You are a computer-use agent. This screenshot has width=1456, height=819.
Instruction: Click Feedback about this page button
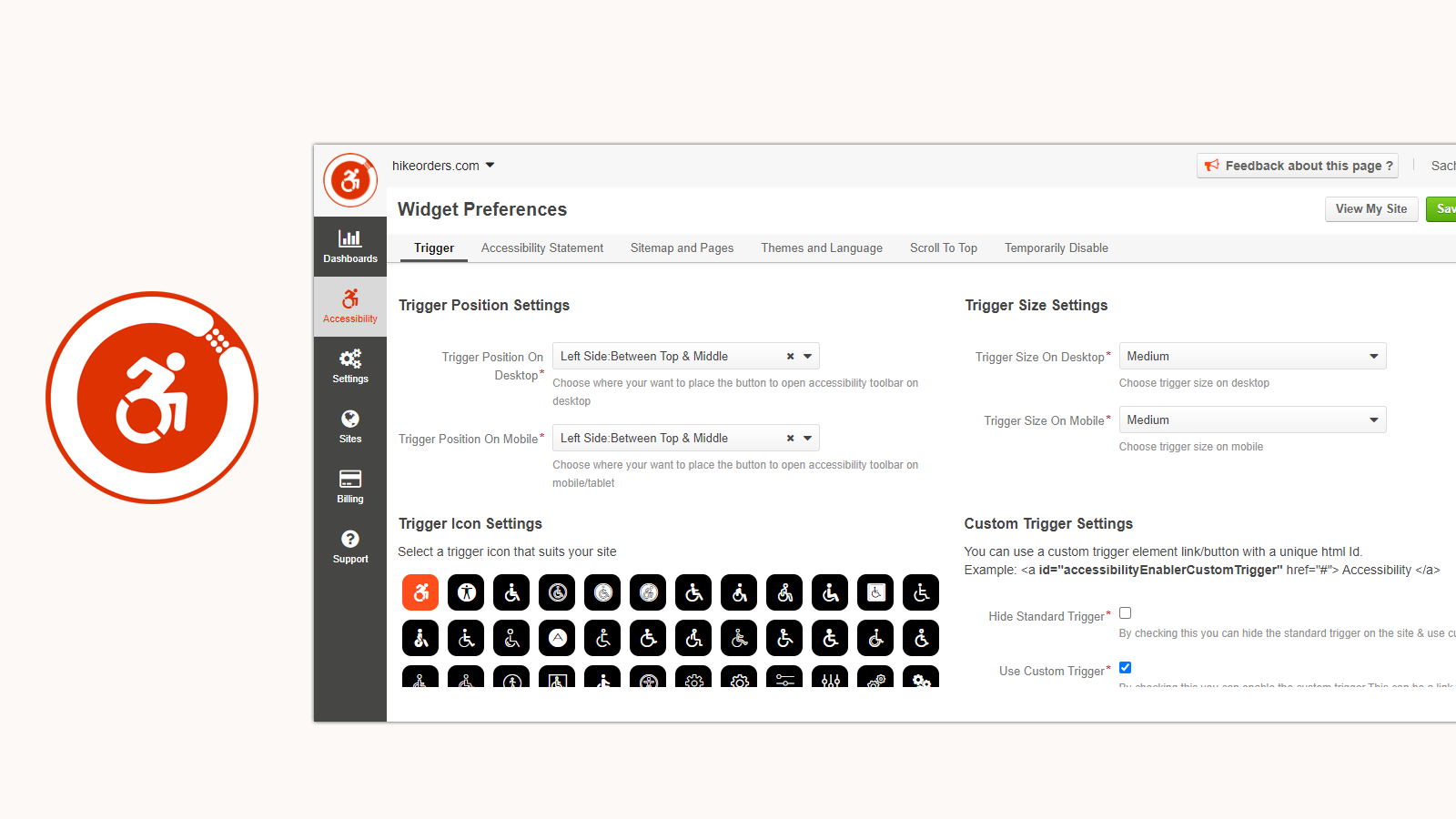(1298, 166)
